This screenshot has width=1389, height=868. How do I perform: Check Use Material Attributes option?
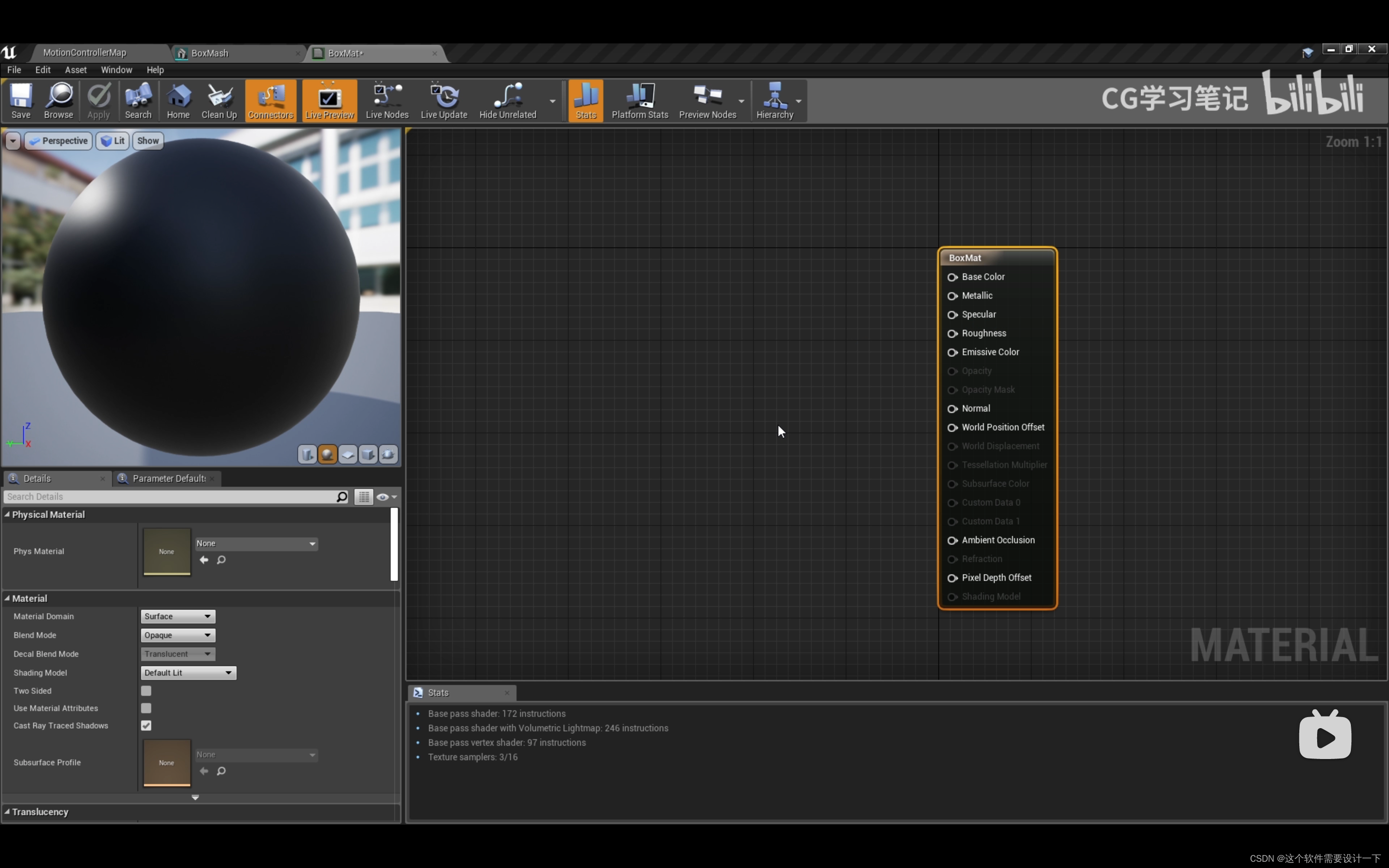click(x=146, y=708)
